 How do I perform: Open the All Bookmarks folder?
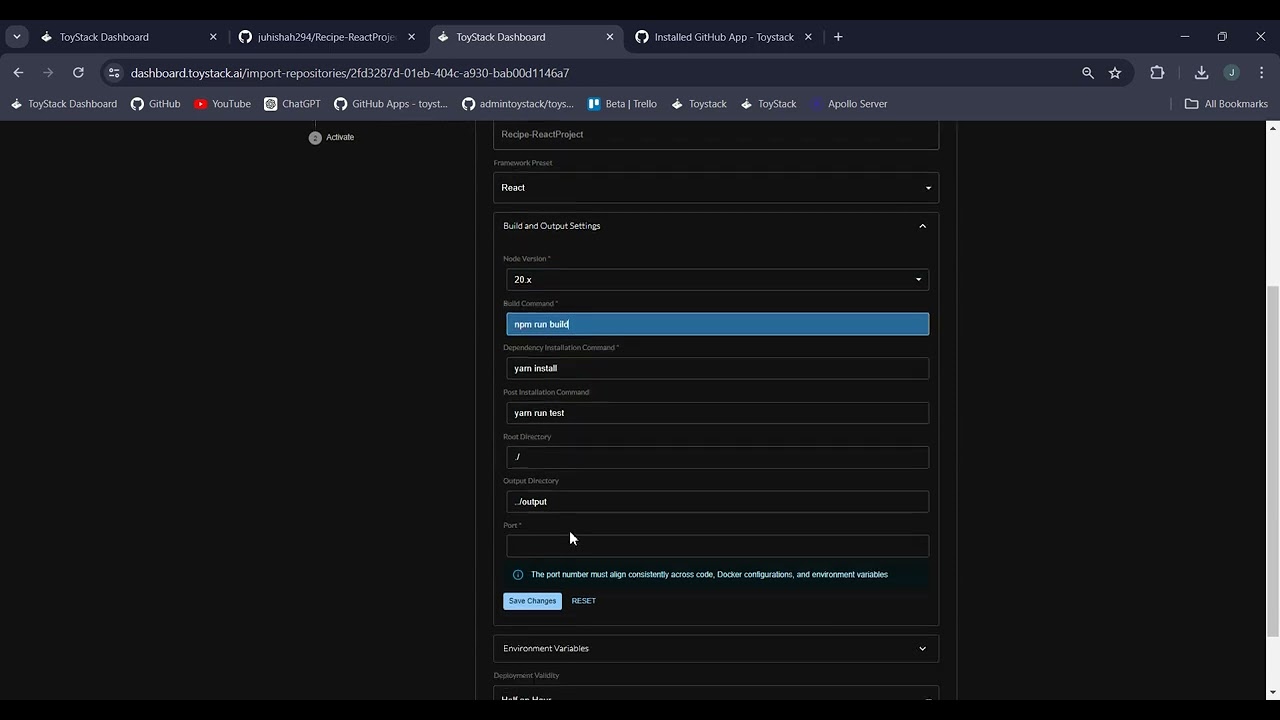(1226, 104)
